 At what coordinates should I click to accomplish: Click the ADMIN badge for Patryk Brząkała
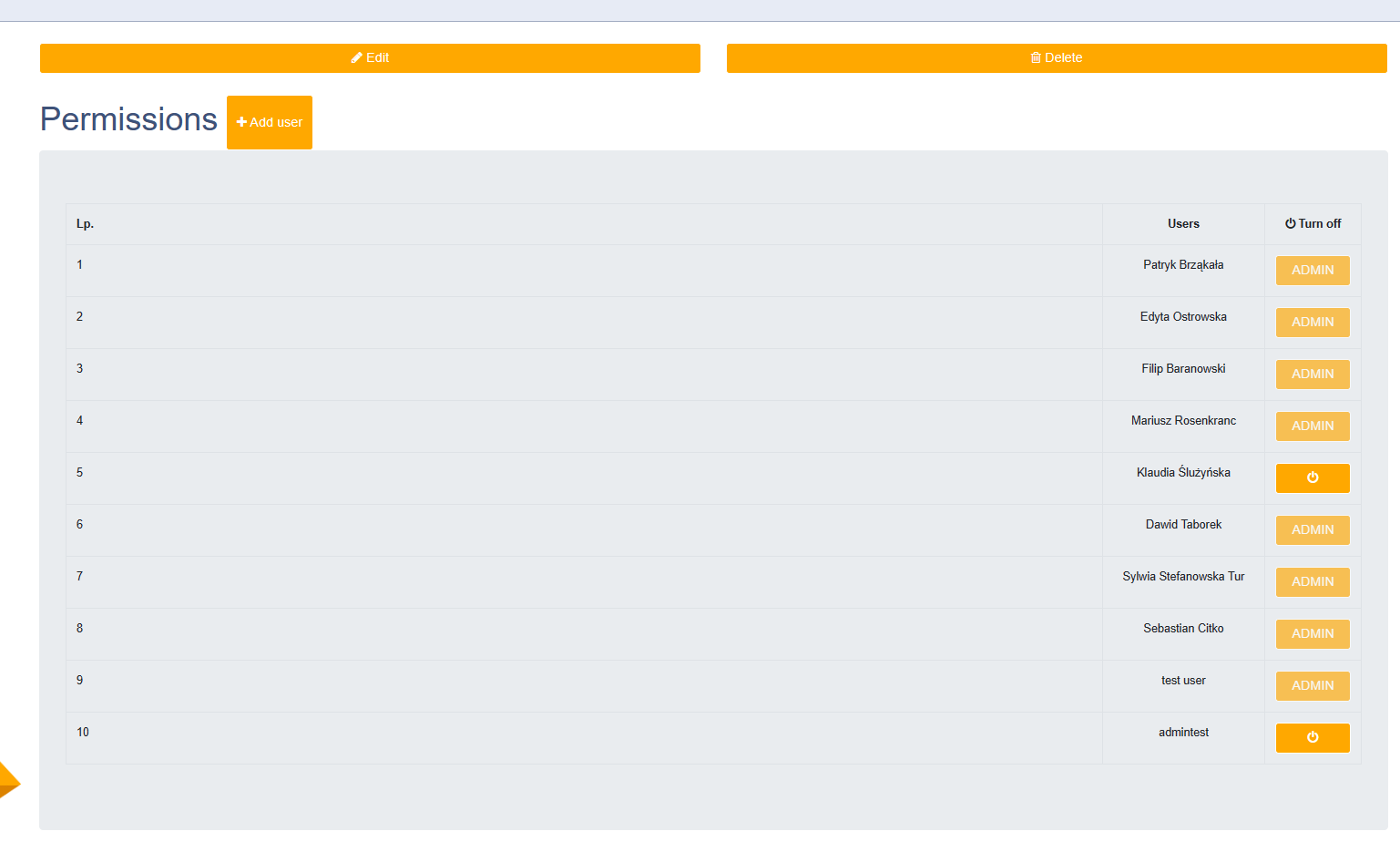pyautogui.click(x=1312, y=271)
